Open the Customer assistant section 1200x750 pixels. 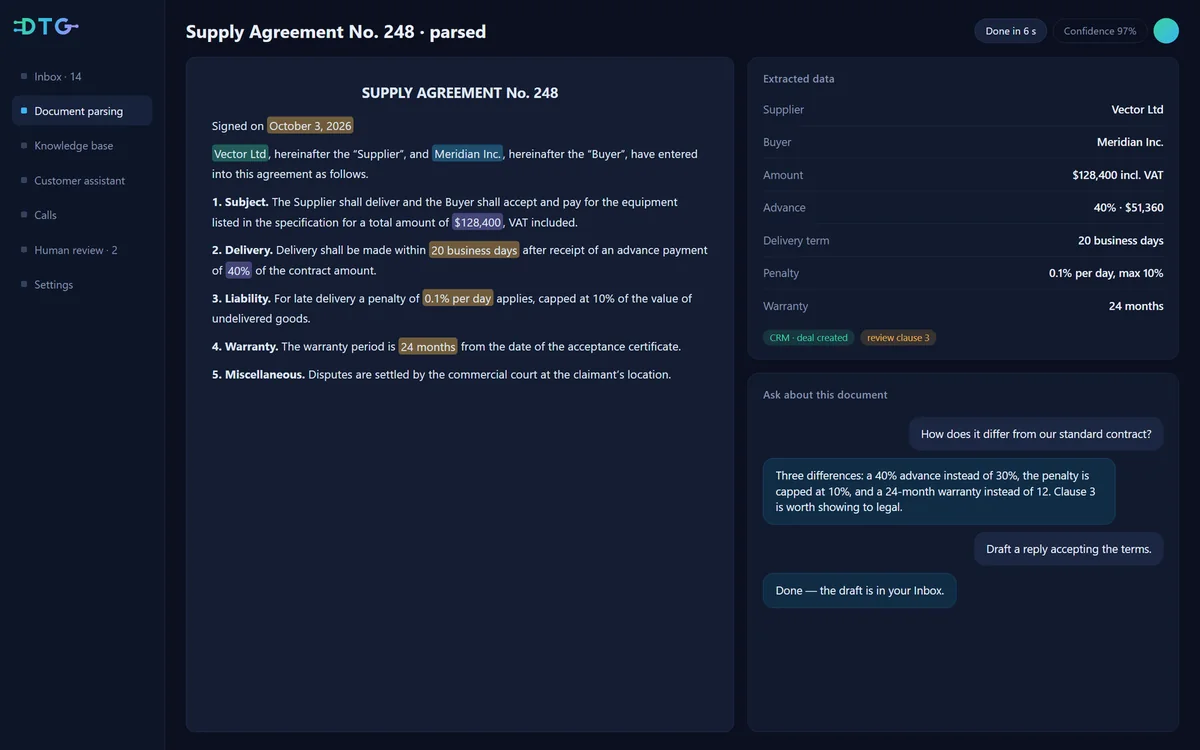82,181
